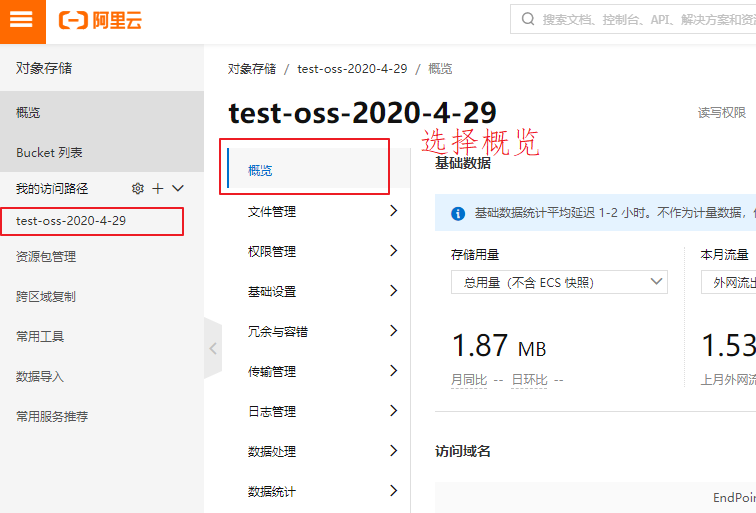
Task: Open access path settings gear icon
Action: (138, 189)
